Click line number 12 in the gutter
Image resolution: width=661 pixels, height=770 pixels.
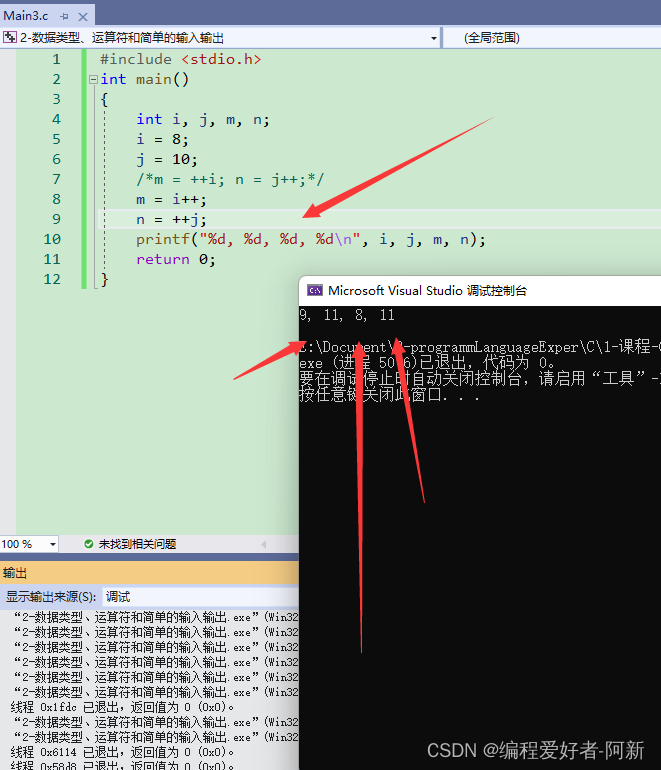tap(52, 279)
